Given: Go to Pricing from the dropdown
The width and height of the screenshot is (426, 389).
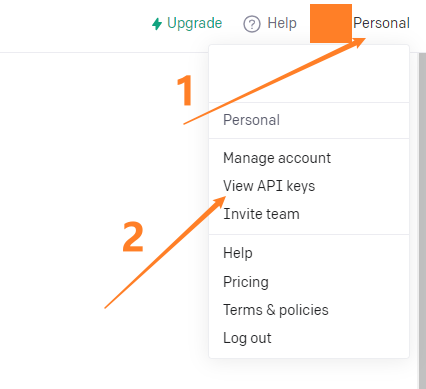Looking at the screenshot, I should 246,282.
